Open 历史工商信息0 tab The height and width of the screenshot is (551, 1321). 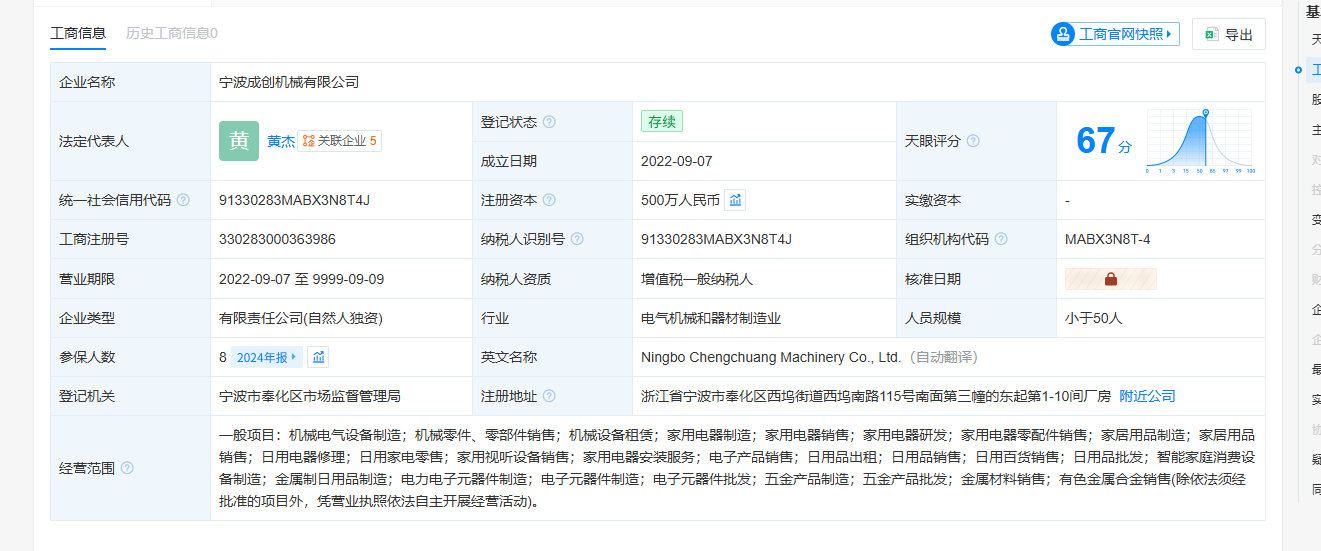(172, 33)
